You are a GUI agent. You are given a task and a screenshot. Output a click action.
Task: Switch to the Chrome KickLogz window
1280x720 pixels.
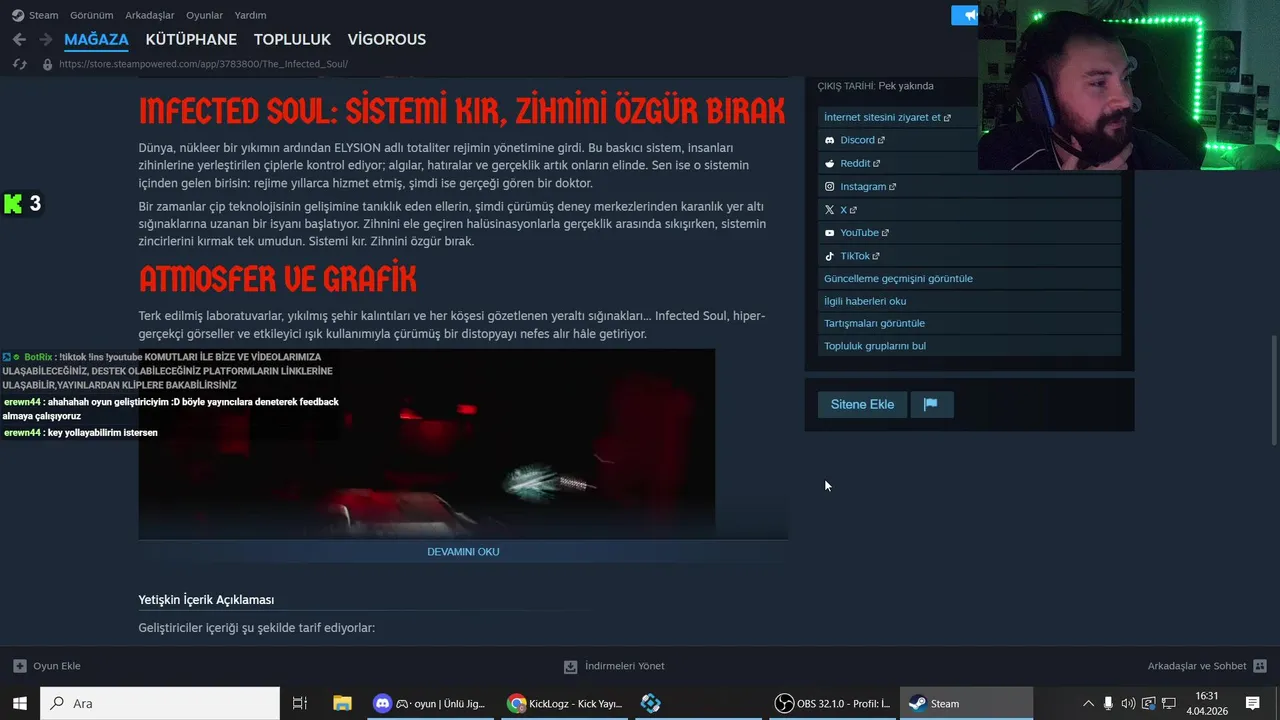click(564, 703)
